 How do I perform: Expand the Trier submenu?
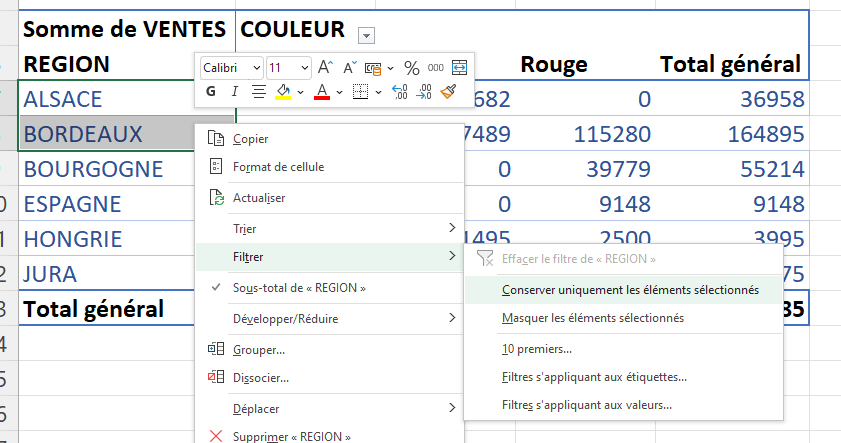click(x=330, y=229)
